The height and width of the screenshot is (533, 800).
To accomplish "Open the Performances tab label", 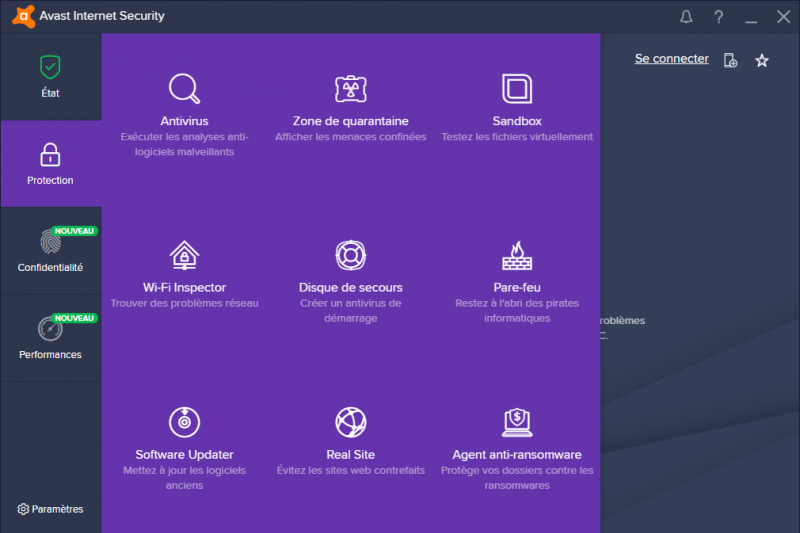I will click(x=50, y=354).
